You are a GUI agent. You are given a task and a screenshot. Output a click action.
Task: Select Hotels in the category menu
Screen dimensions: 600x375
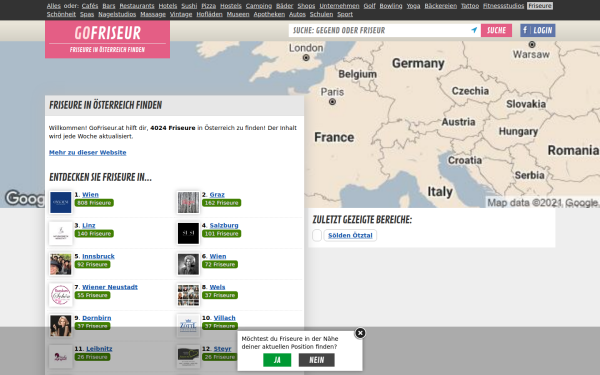(x=168, y=6)
